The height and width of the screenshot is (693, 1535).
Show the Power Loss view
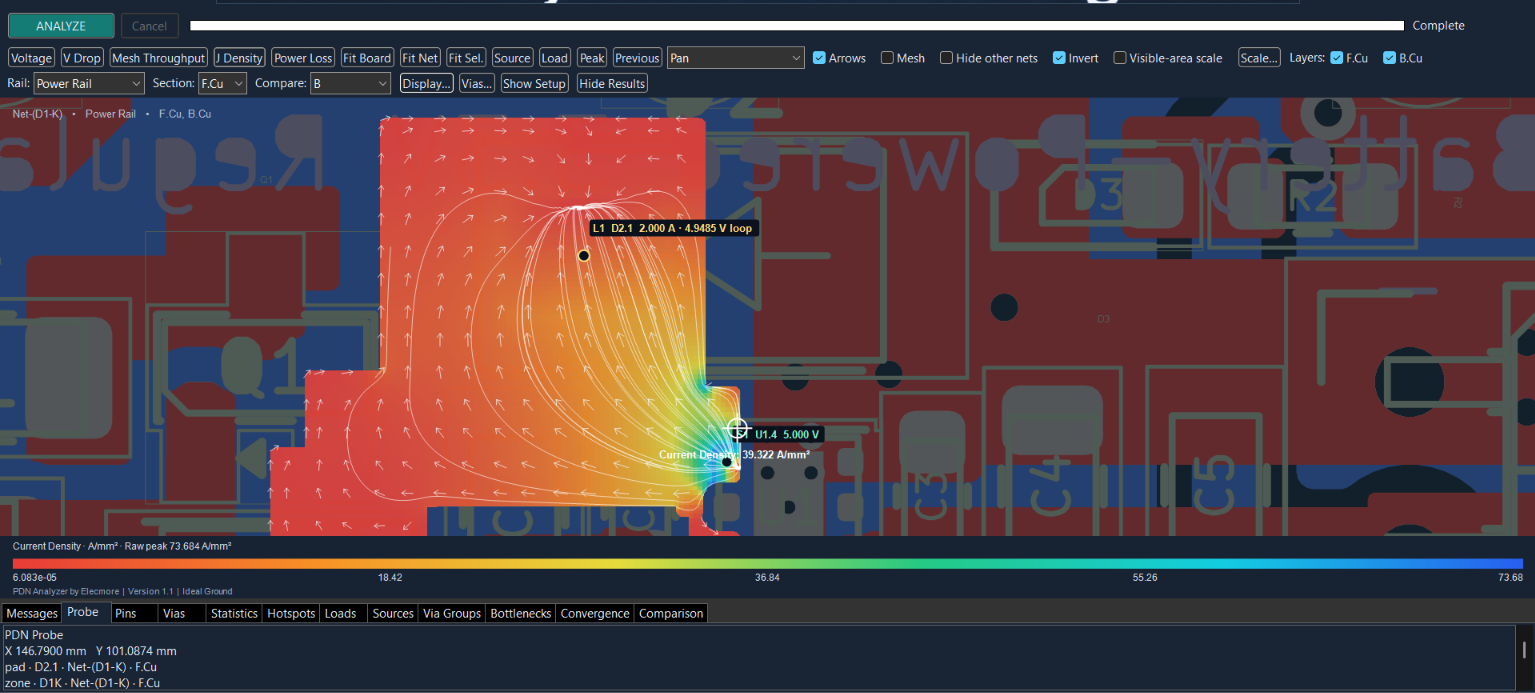(x=303, y=58)
